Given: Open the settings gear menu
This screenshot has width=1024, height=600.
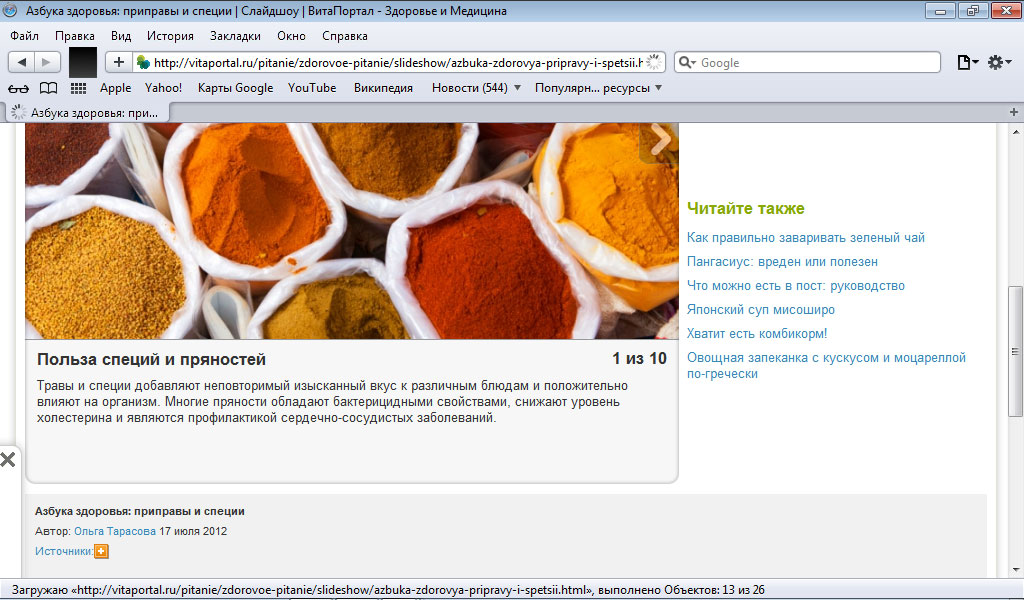Looking at the screenshot, I should pos(999,63).
